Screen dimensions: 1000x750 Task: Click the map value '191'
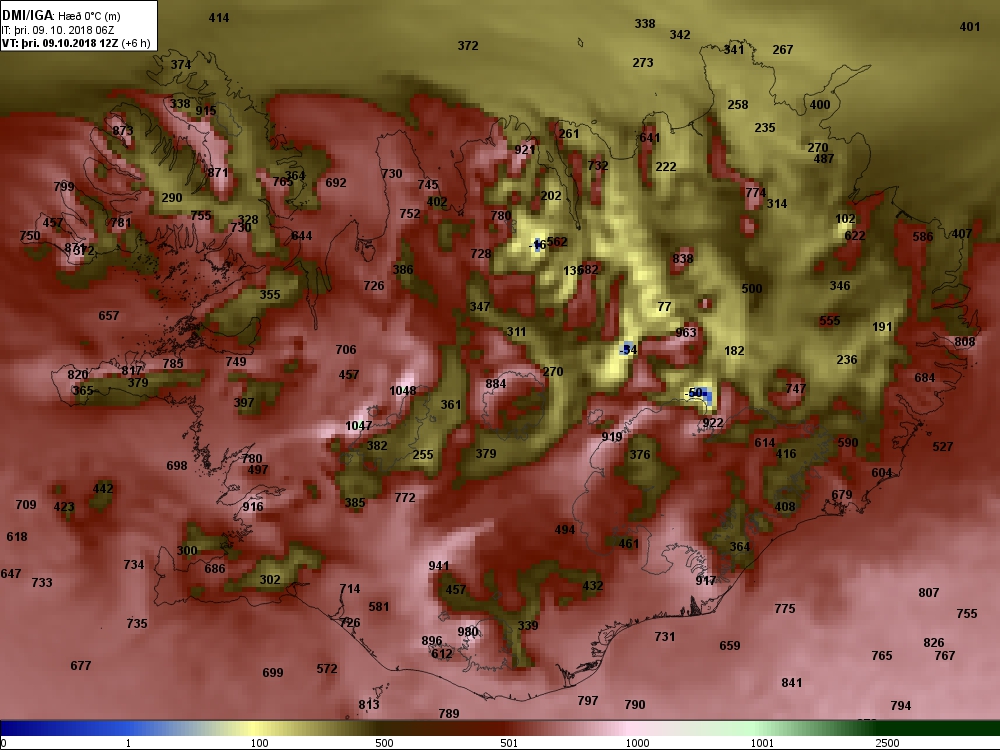click(882, 327)
